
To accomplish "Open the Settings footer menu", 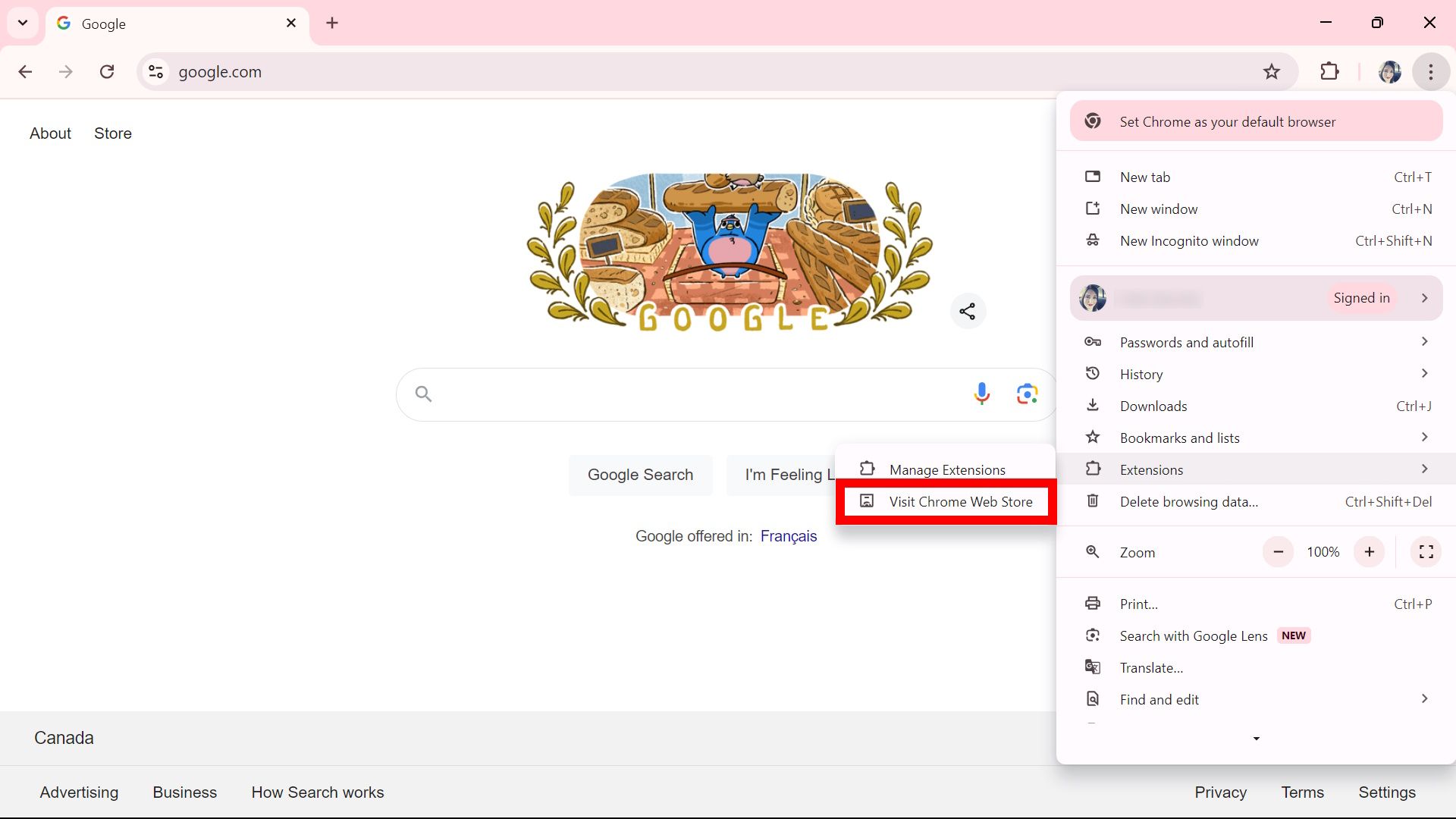I will tap(1387, 792).
